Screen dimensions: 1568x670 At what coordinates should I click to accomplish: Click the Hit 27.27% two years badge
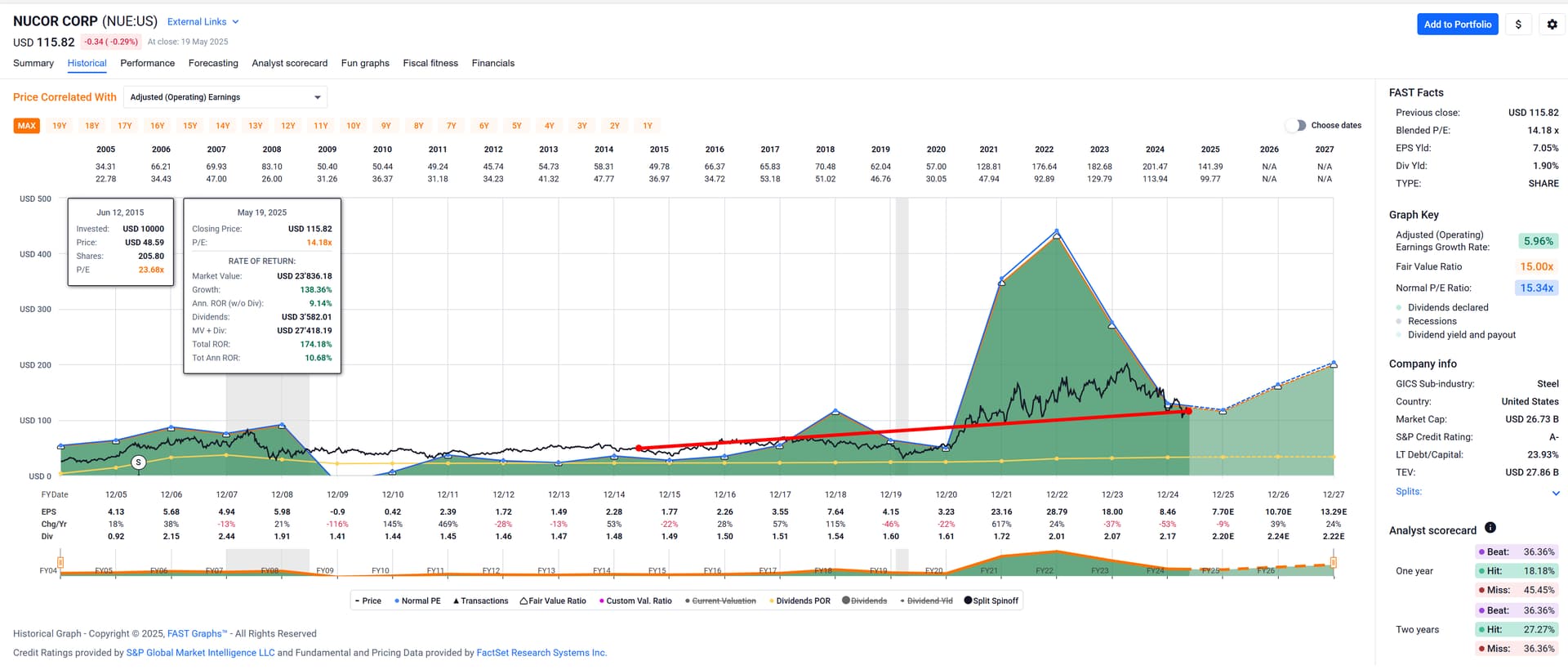pos(1517,630)
